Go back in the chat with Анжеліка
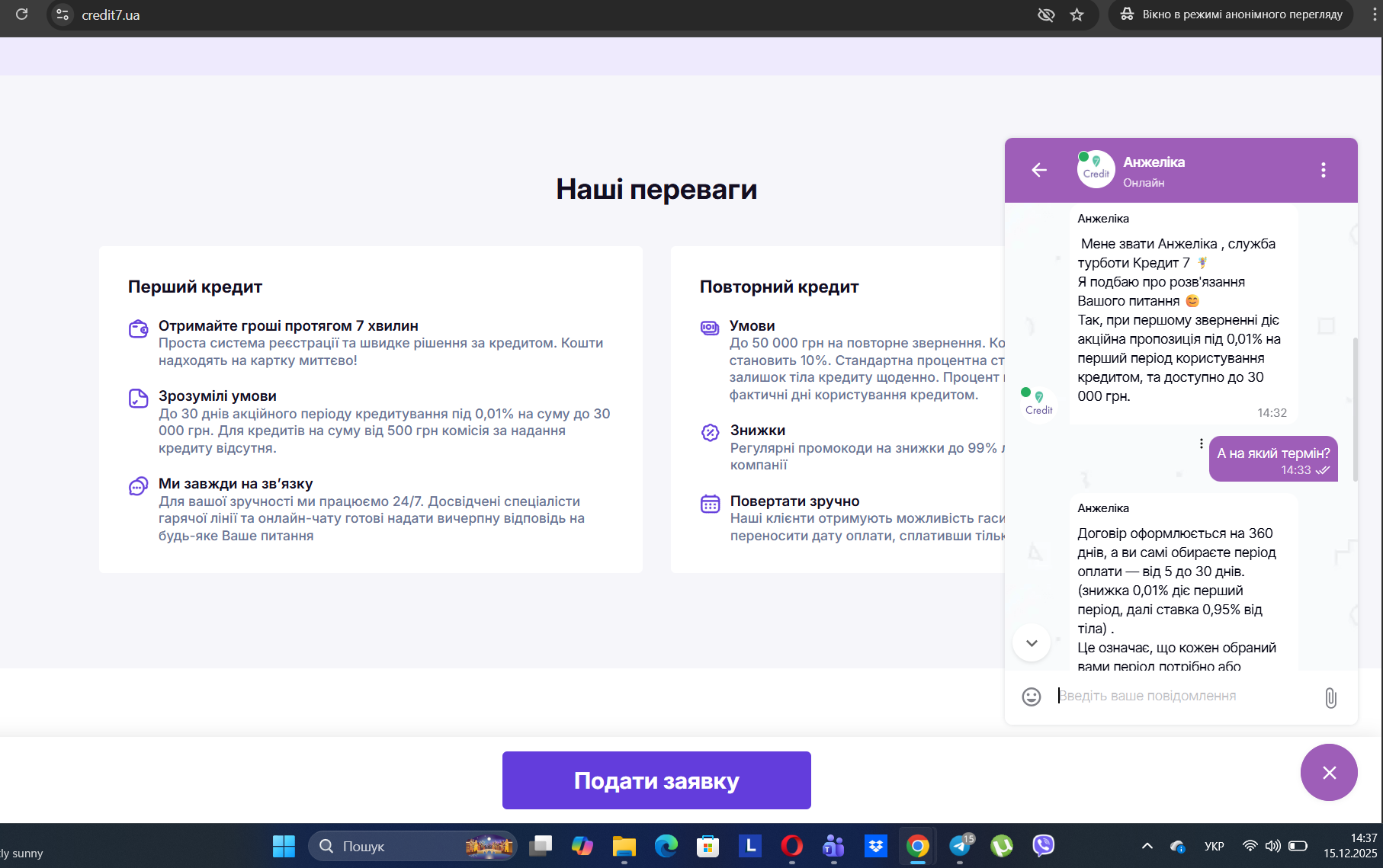 pos(1038,170)
